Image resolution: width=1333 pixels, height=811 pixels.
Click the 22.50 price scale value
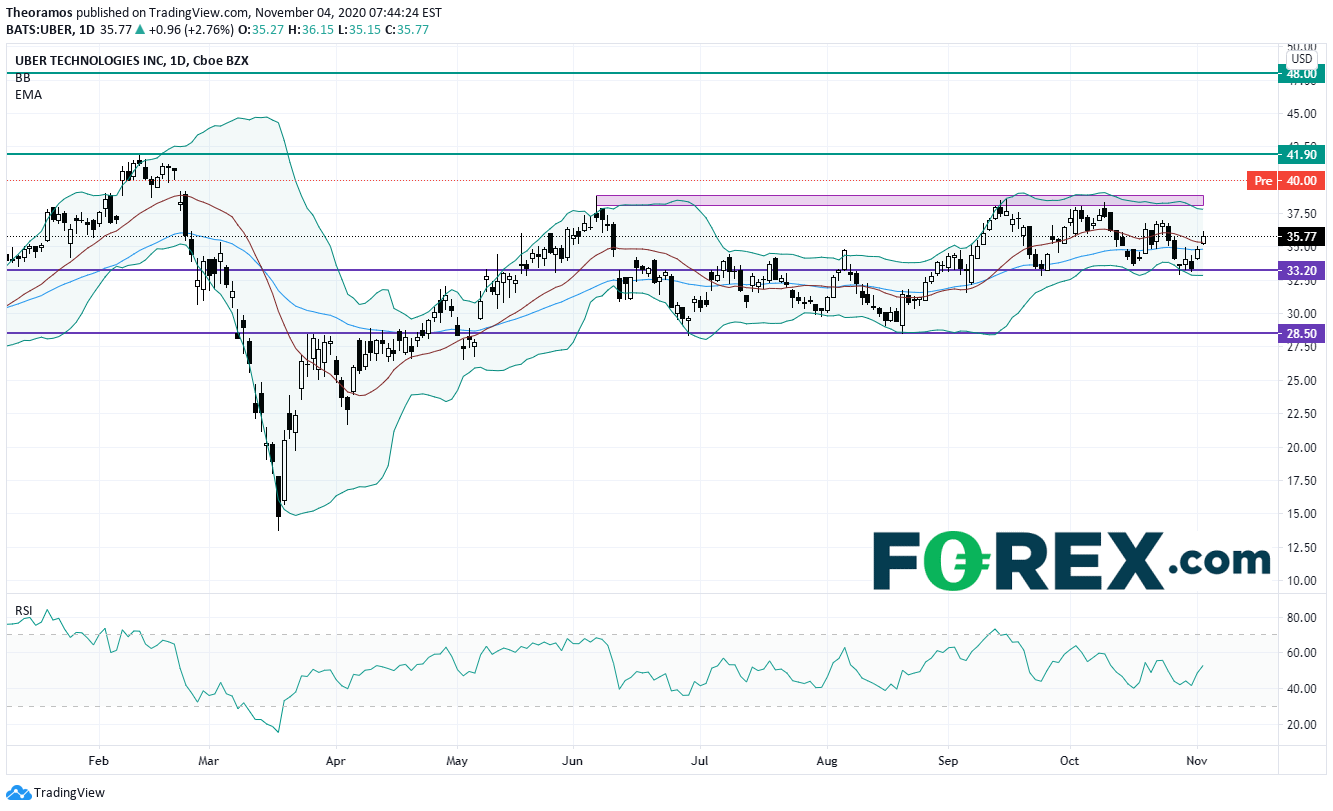click(1302, 414)
